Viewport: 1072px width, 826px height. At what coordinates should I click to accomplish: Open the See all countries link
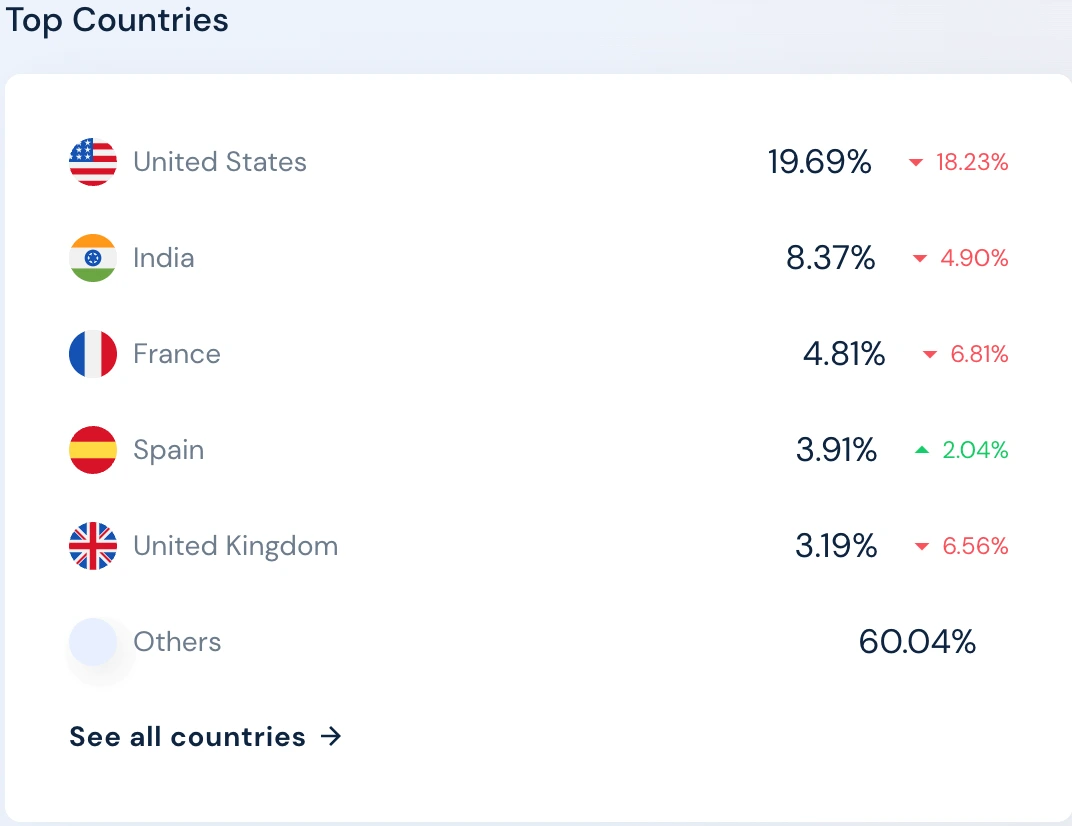pos(188,737)
